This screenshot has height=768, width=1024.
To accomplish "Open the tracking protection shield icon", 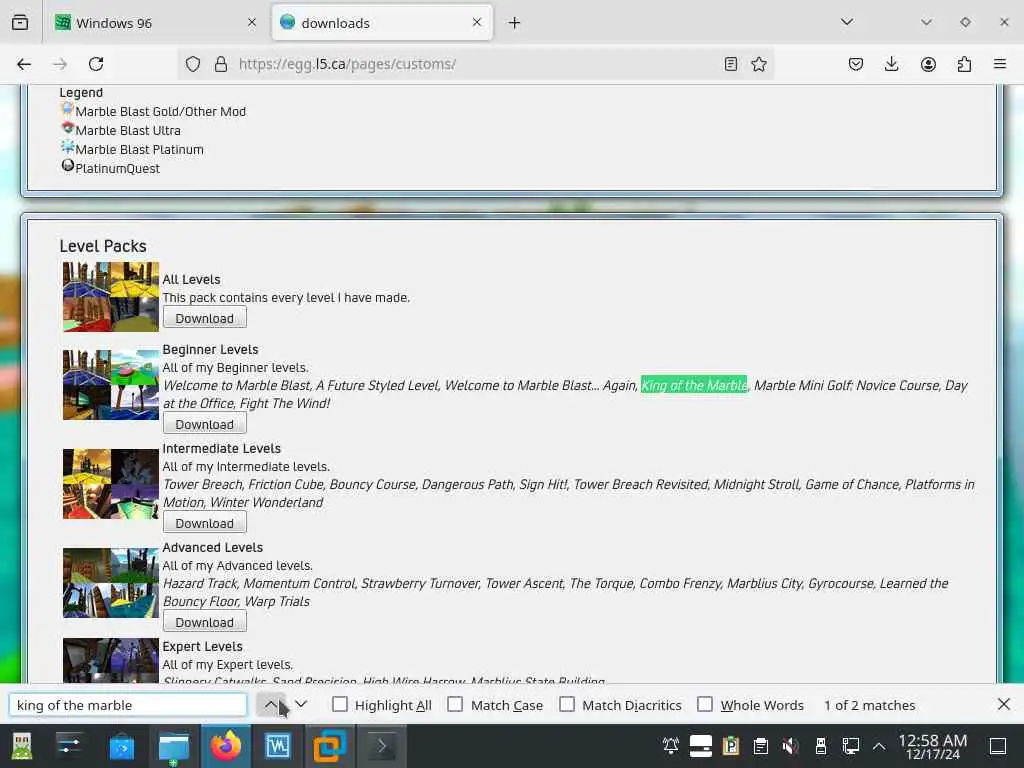I will point(193,64).
